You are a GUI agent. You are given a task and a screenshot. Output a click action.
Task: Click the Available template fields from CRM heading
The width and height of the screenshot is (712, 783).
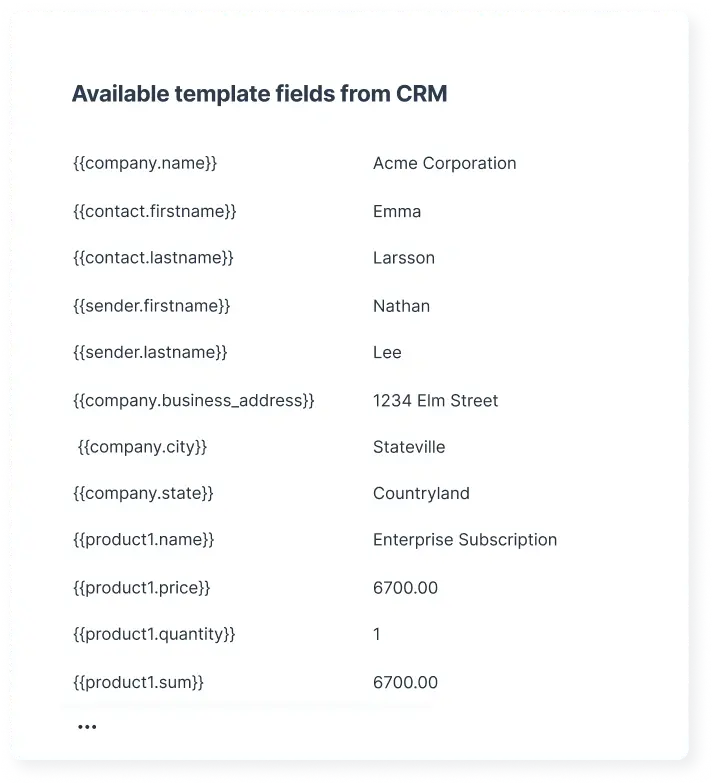[x=259, y=94]
